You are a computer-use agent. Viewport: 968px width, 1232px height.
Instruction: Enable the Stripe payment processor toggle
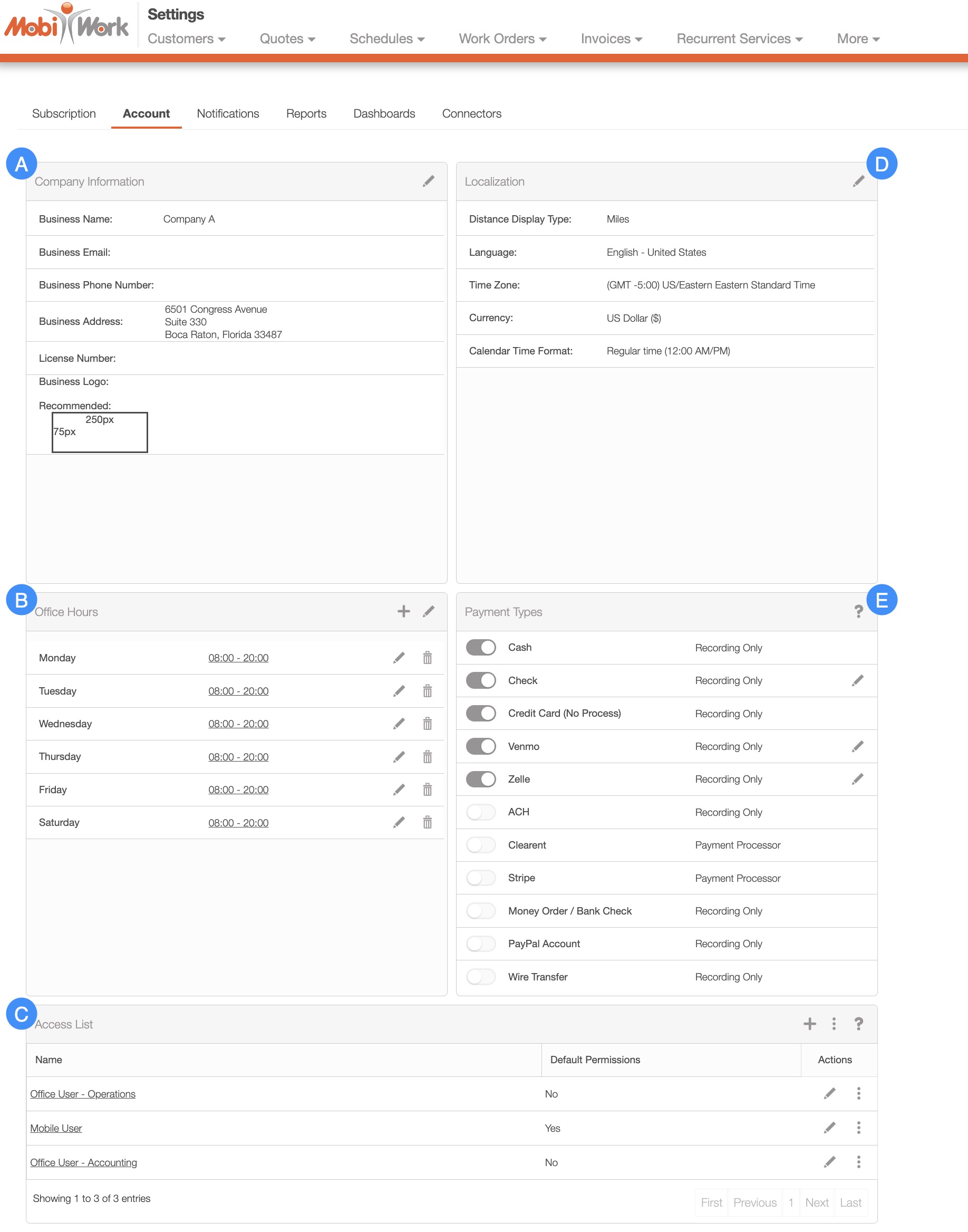tap(481, 878)
